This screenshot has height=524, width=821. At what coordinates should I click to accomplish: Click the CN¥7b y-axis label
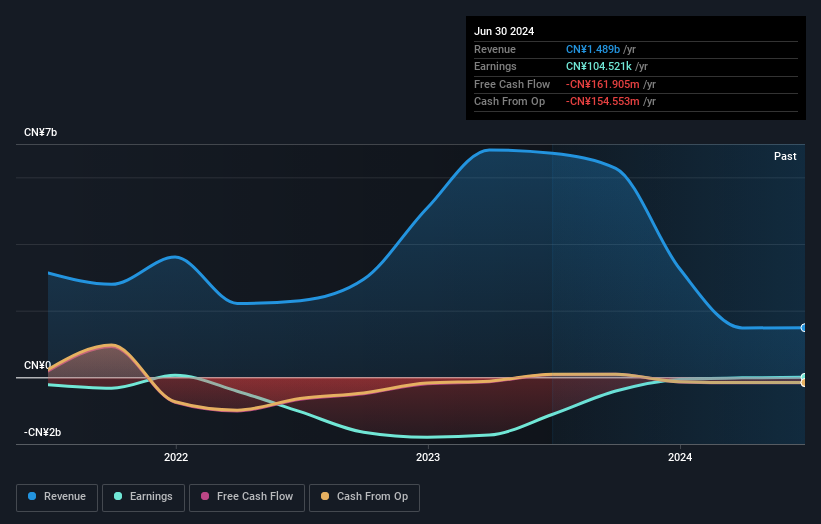tap(40, 132)
